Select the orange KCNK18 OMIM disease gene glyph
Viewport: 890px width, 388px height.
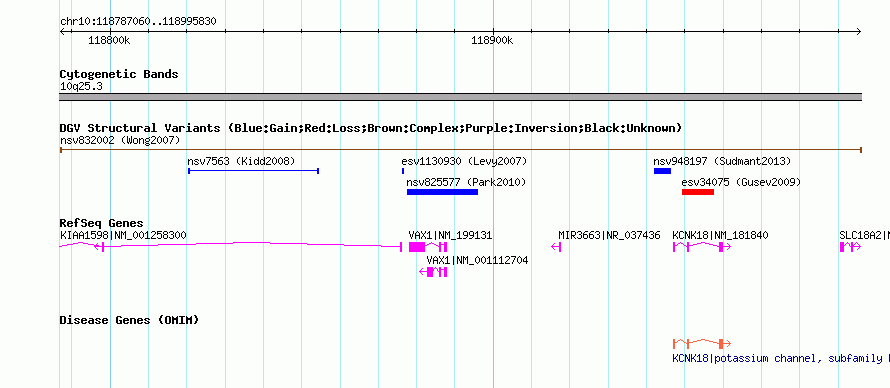702,344
